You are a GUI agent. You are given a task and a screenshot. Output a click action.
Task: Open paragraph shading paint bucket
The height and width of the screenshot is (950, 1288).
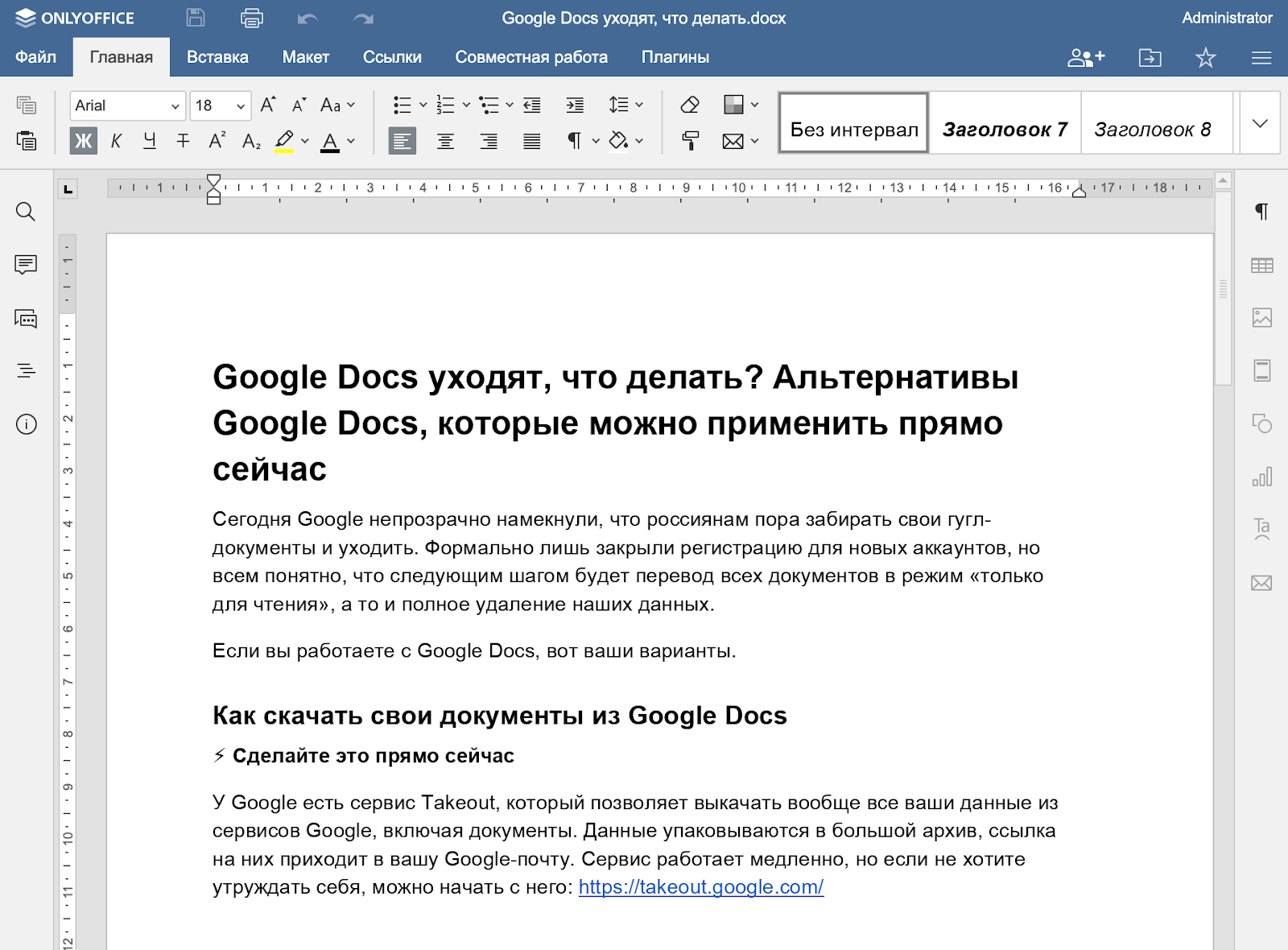tap(618, 141)
